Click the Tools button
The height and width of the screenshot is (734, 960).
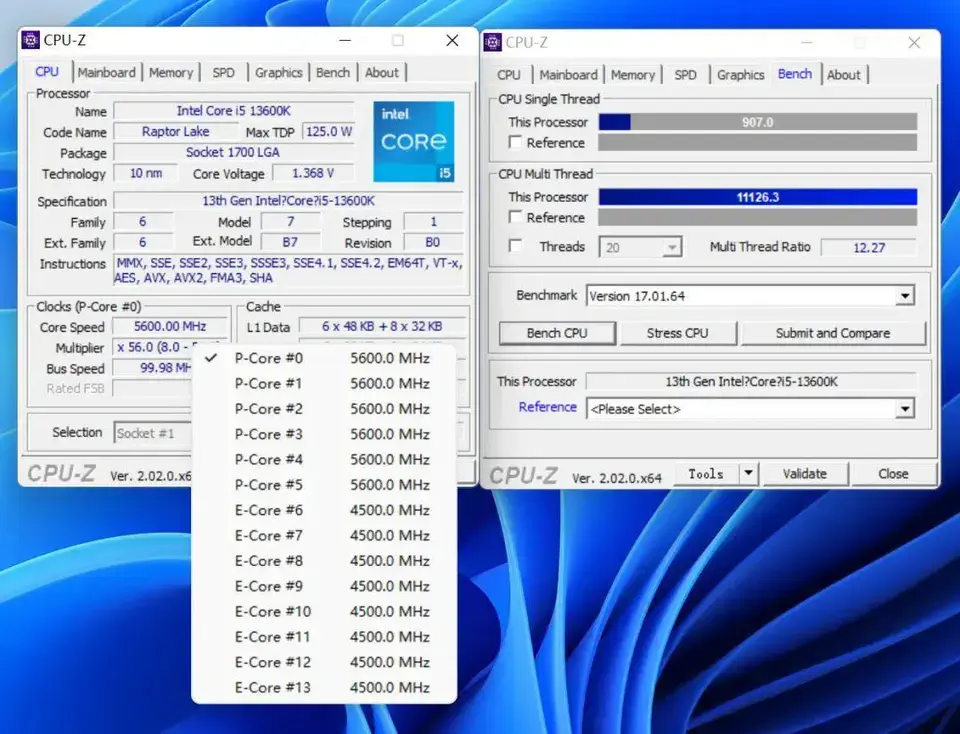[x=706, y=473]
